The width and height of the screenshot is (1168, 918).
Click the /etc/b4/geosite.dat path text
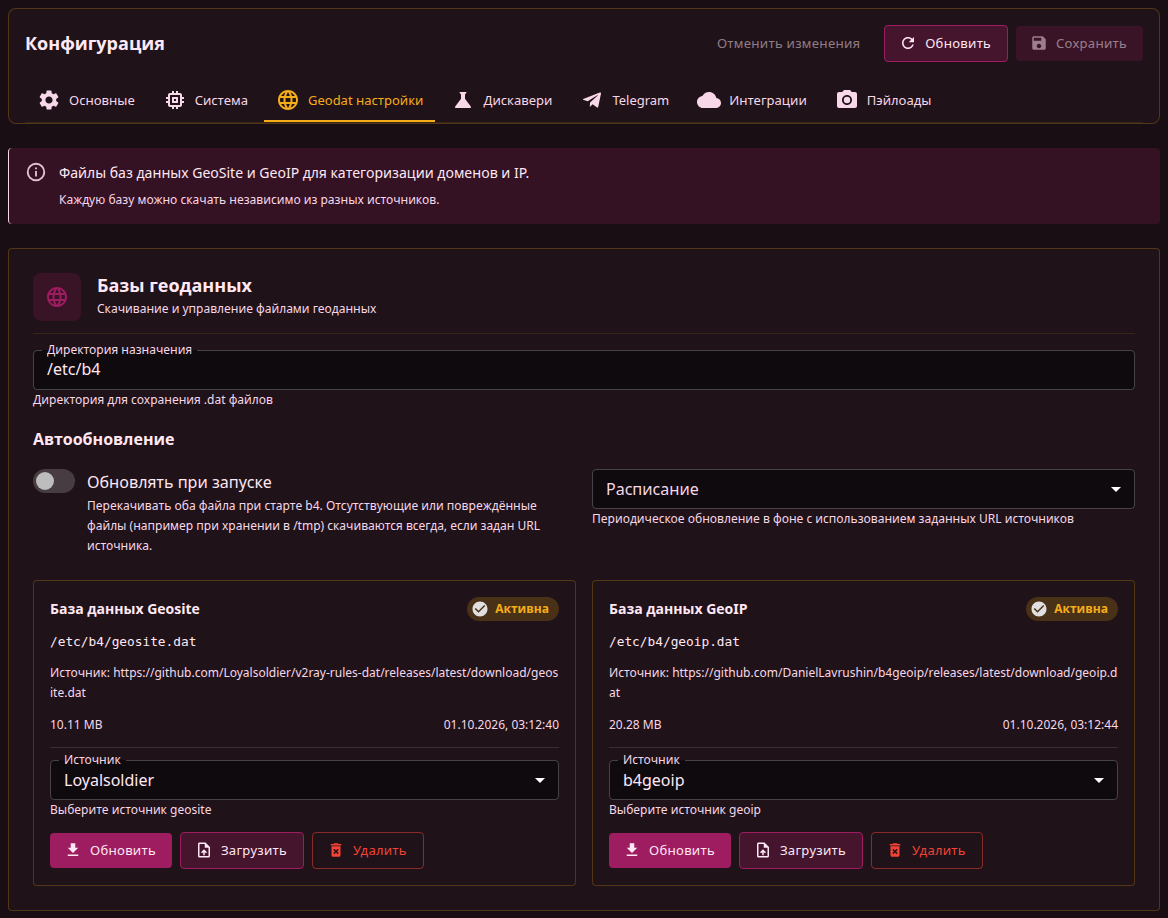123,642
